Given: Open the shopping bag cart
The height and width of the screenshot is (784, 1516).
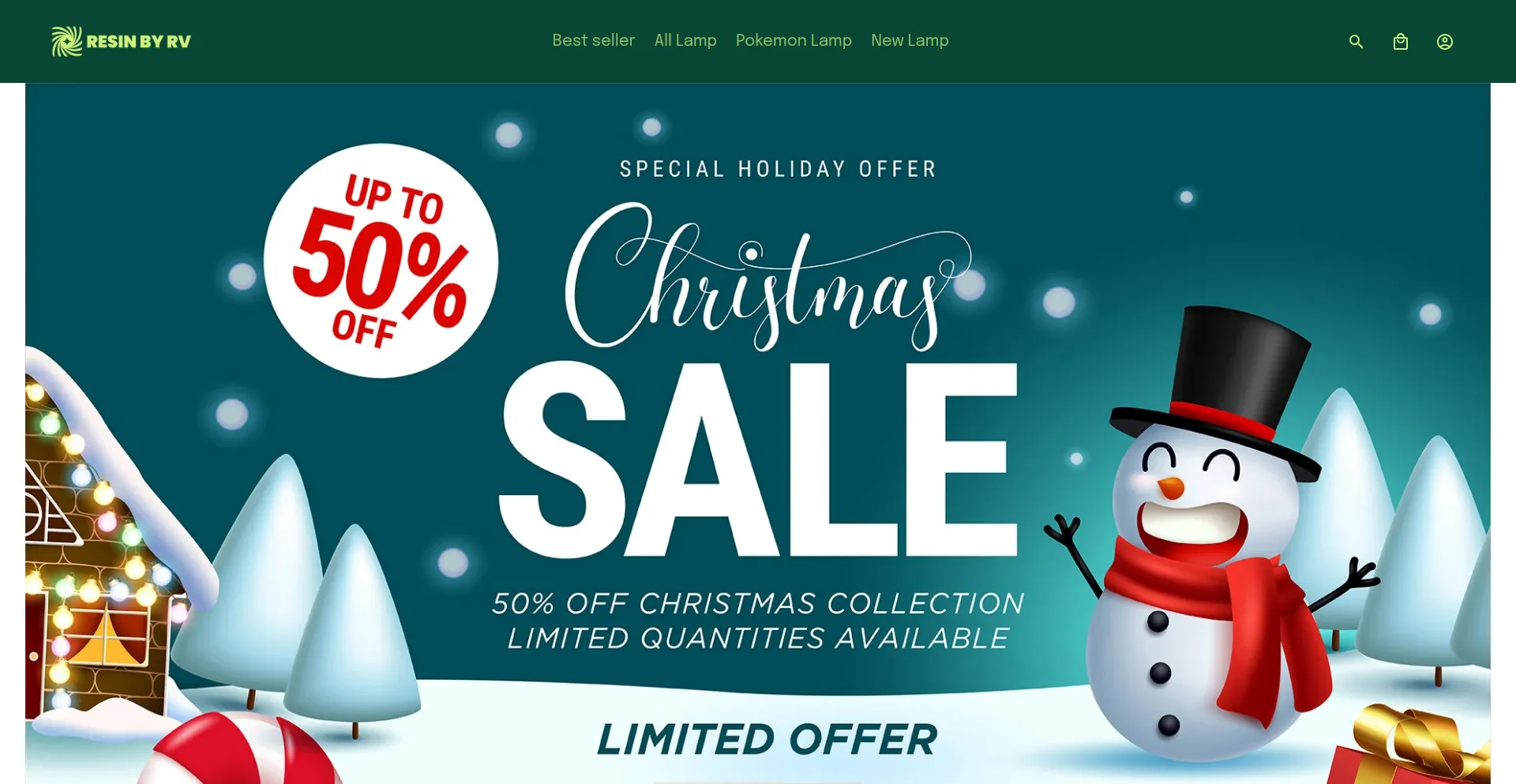Looking at the screenshot, I should click(x=1400, y=42).
